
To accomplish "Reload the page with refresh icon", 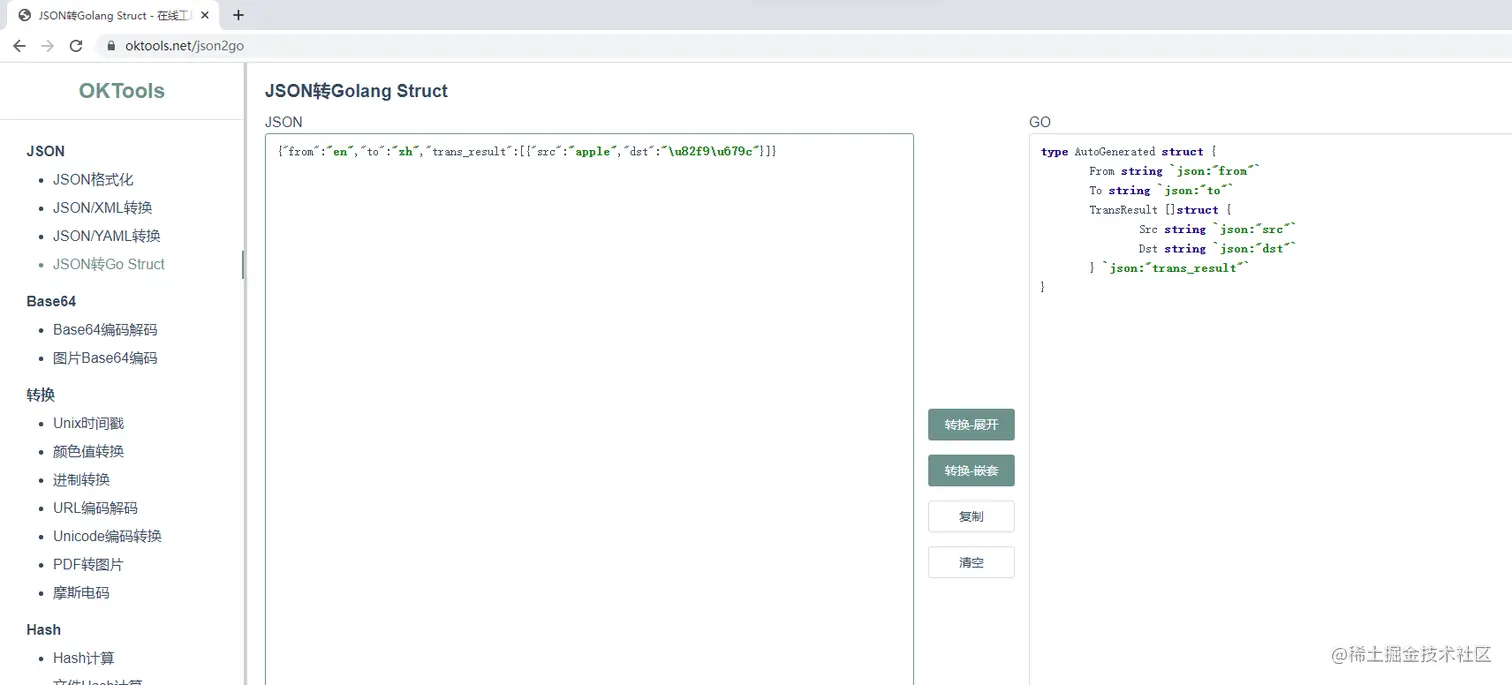I will (x=76, y=46).
